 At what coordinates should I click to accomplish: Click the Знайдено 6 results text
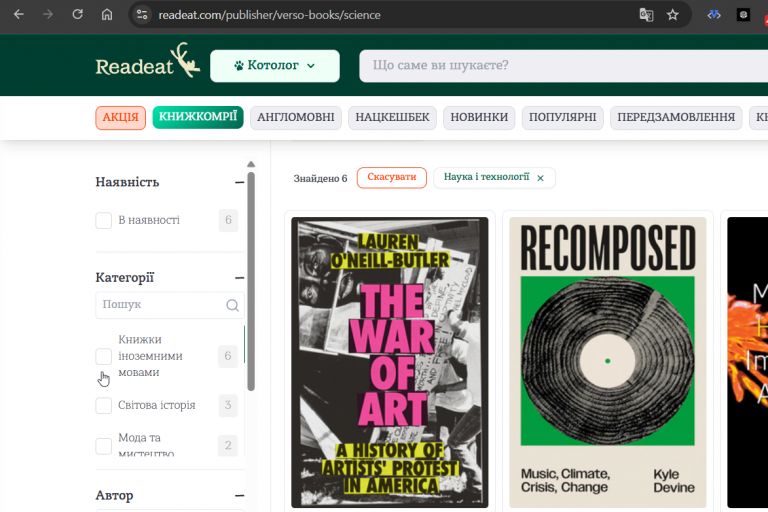(320, 178)
